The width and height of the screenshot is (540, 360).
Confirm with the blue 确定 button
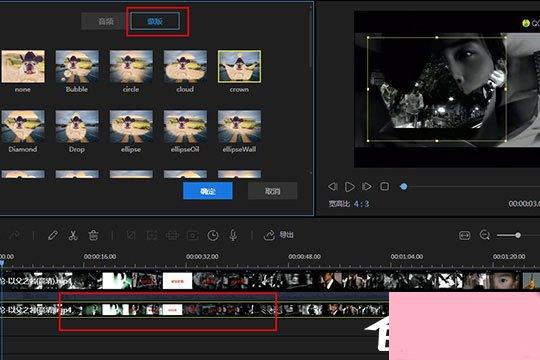[x=208, y=191]
